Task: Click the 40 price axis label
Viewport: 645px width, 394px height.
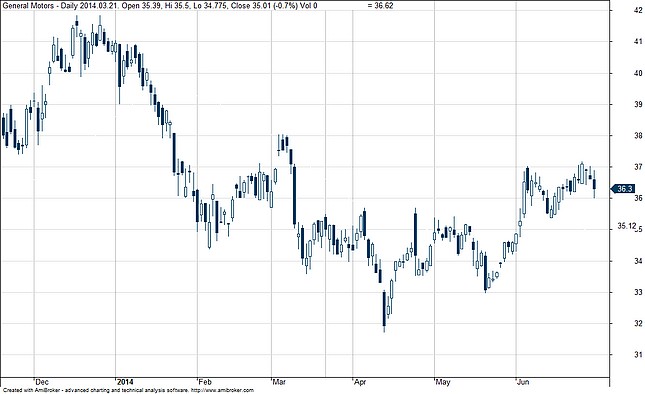Action: (638, 73)
